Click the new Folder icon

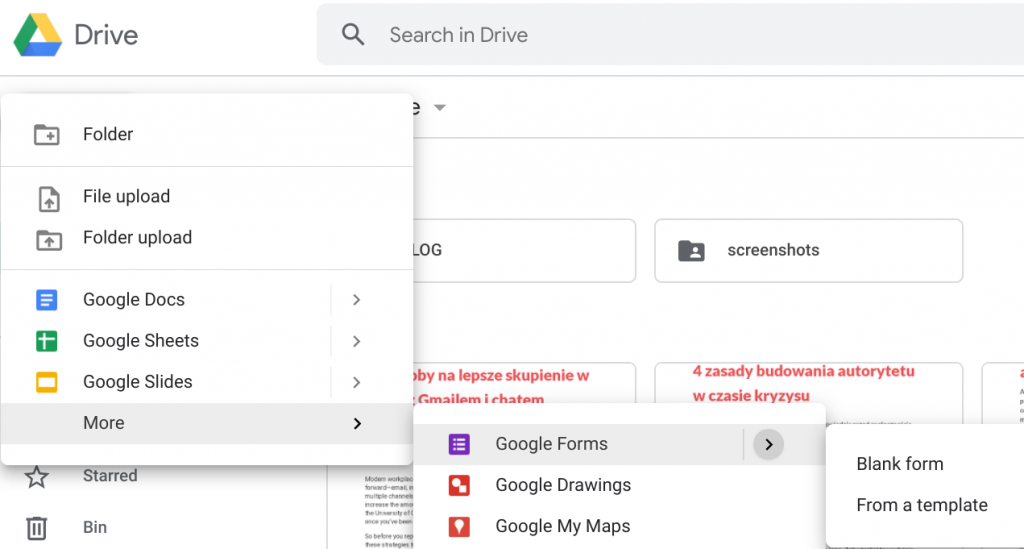(46, 134)
